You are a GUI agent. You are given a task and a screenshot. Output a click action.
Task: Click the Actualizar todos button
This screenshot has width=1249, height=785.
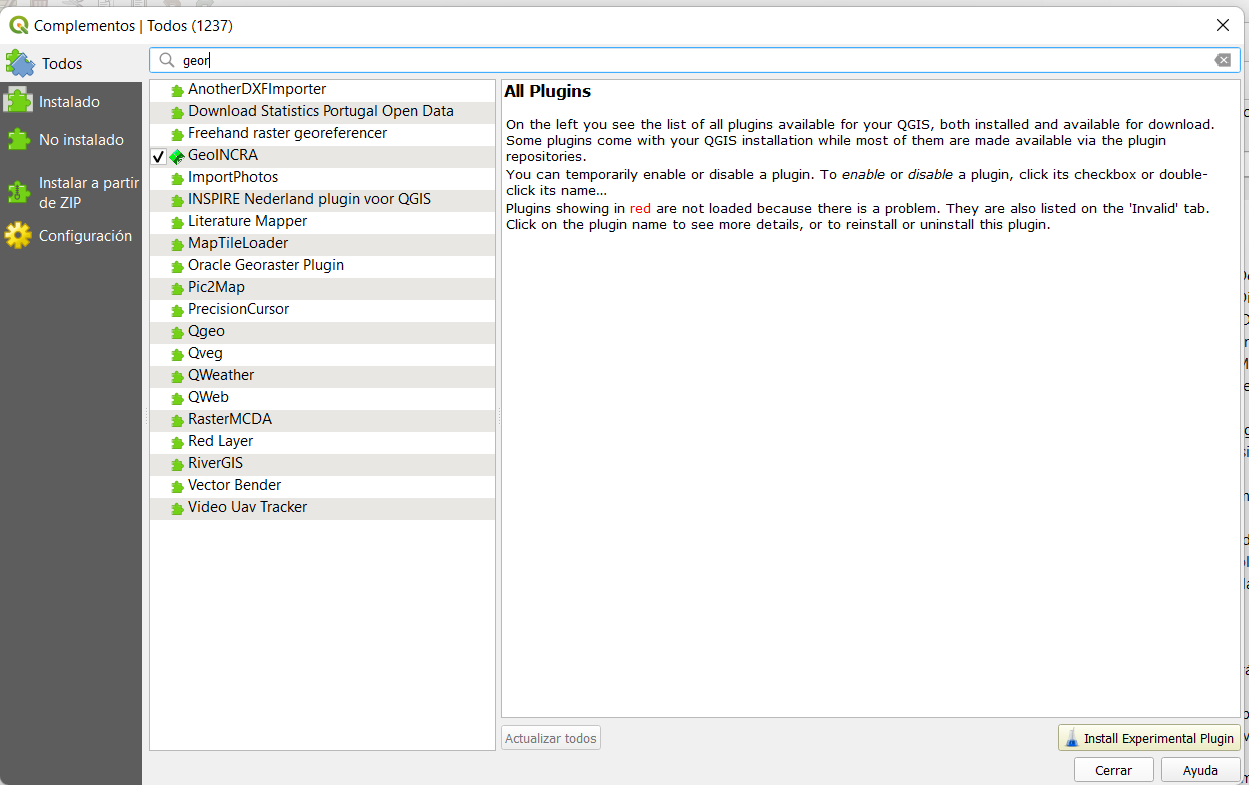(x=550, y=738)
